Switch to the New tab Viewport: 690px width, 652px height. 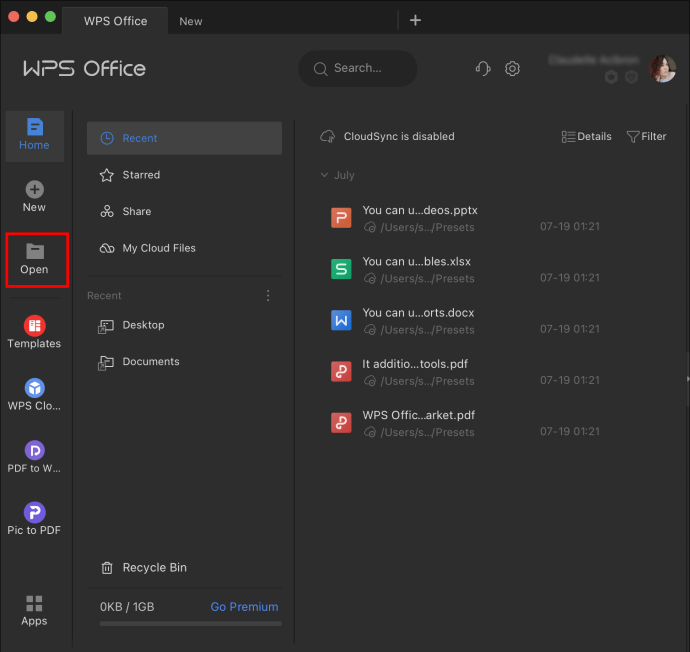(x=191, y=21)
